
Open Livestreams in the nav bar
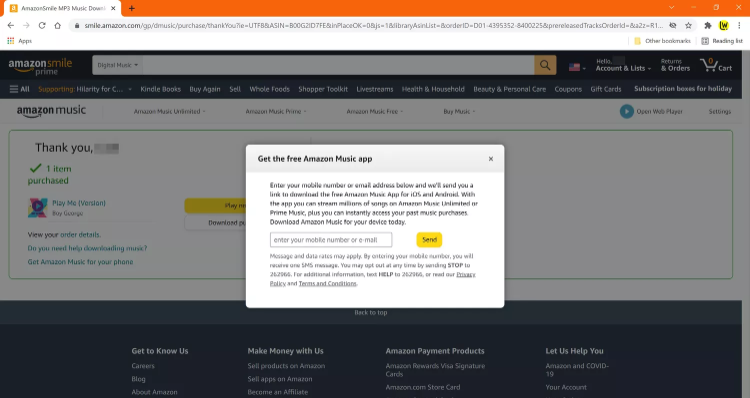coord(375,89)
